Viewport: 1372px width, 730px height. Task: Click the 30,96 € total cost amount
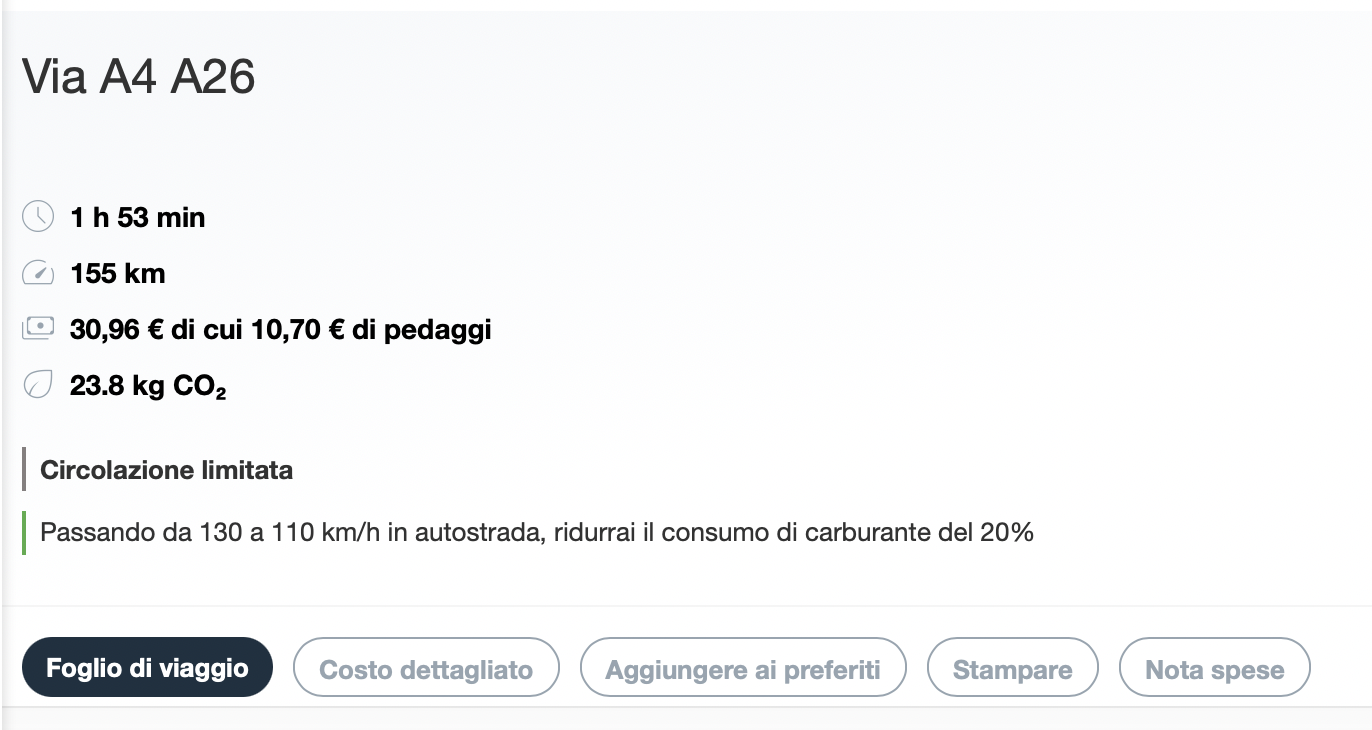116,329
